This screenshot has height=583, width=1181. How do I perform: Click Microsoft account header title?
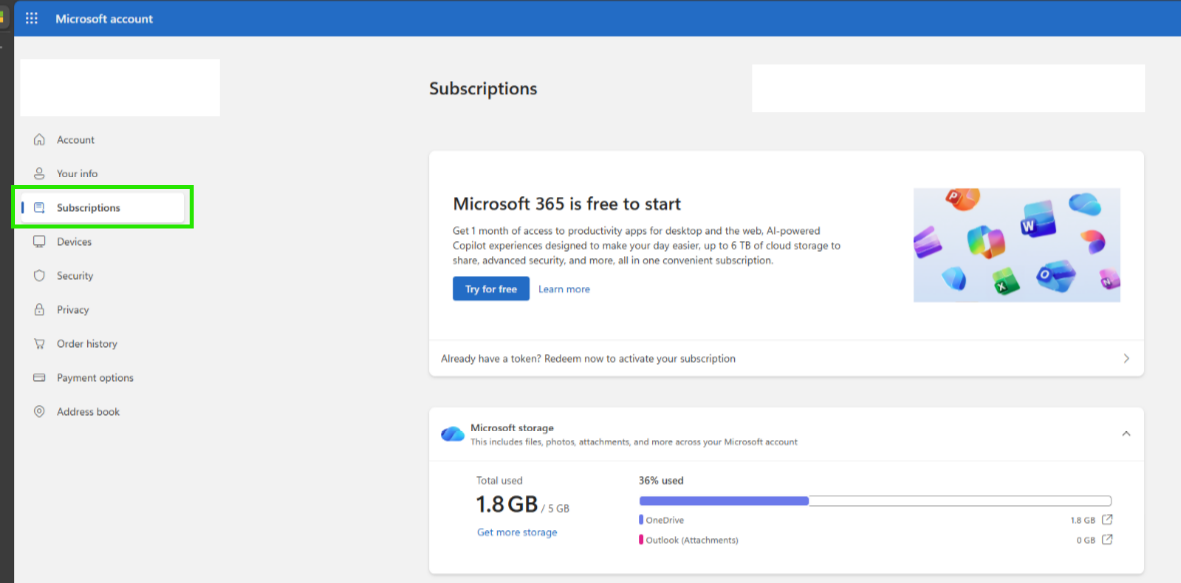(104, 19)
